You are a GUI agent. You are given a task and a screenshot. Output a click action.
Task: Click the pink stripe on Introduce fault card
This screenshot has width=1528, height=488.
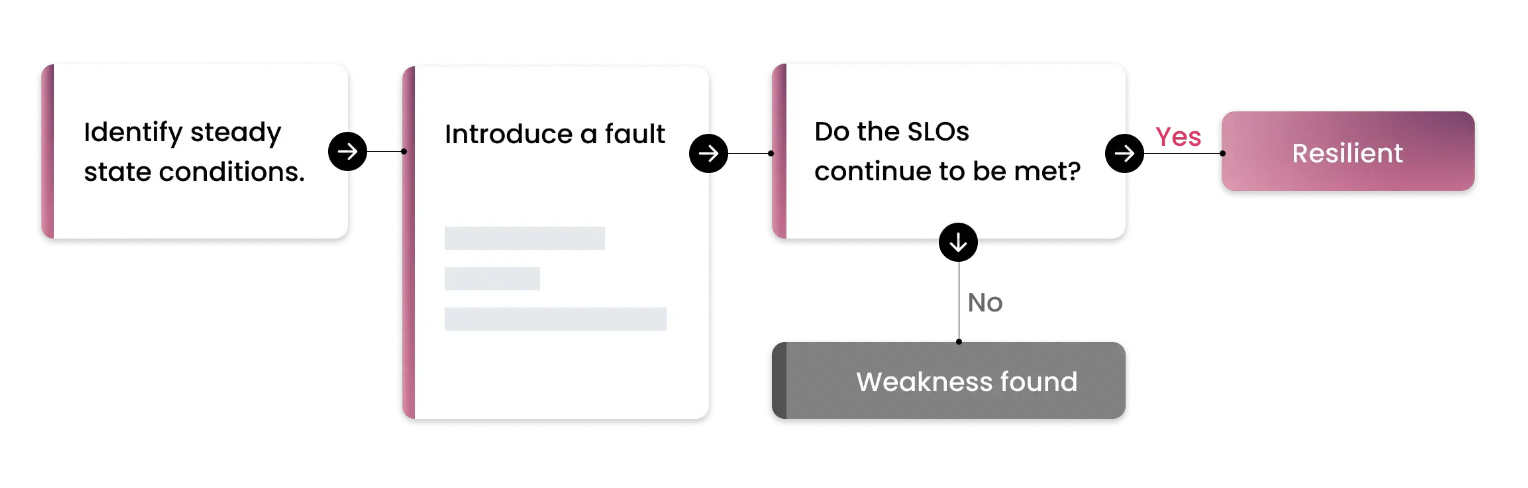pos(408,242)
